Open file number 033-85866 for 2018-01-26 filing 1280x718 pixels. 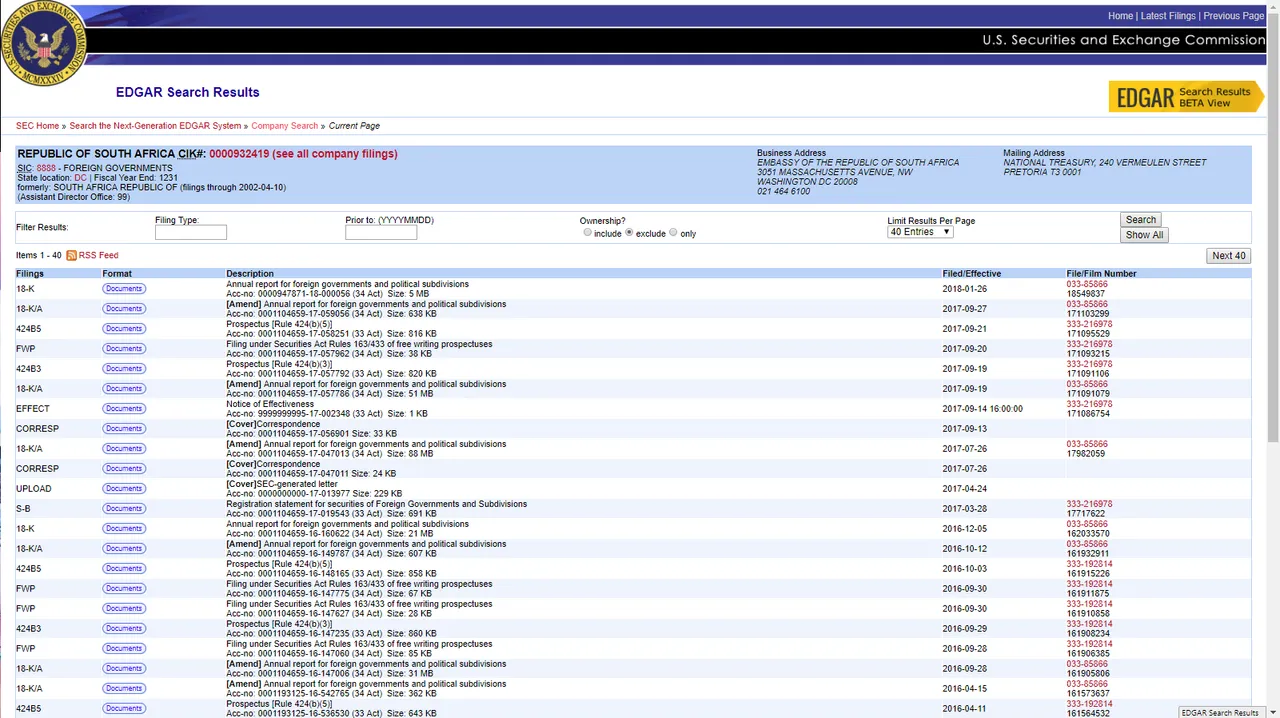tap(1087, 284)
